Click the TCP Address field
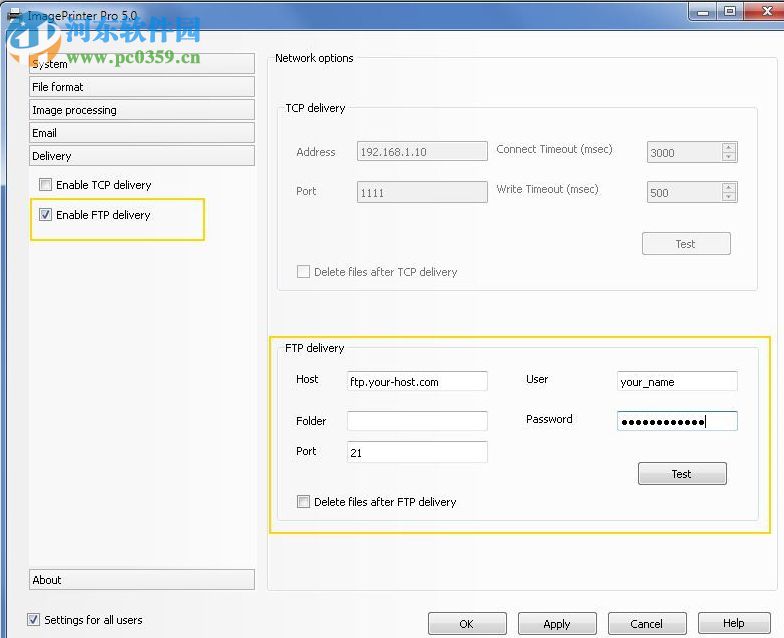The height and width of the screenshot is (638, 784). pos(422,152)
